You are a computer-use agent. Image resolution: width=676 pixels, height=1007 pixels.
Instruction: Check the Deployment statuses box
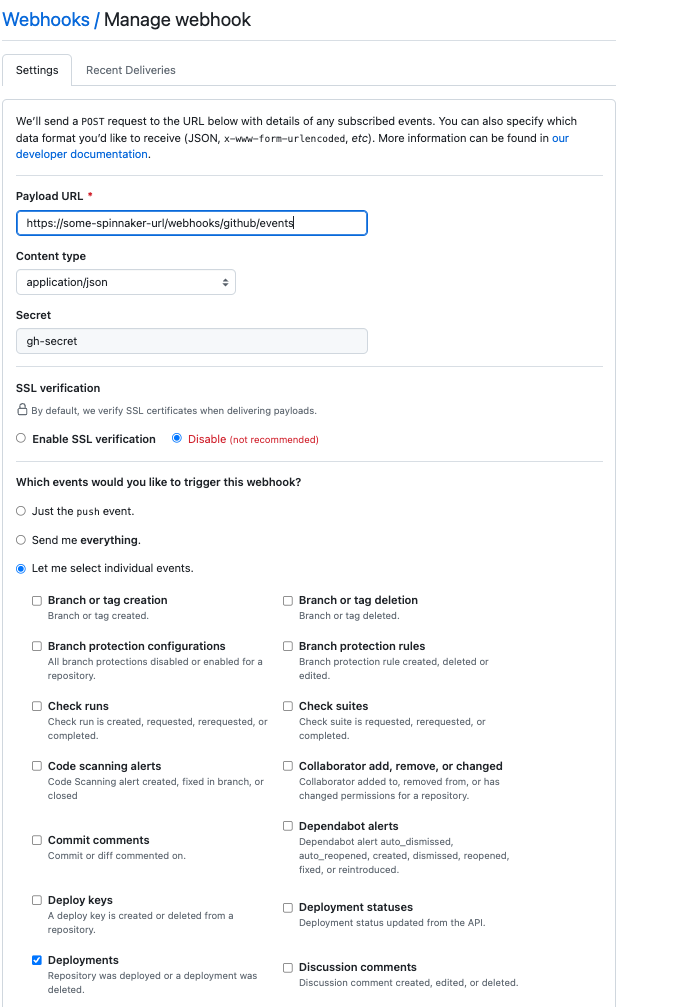(288, 908)
